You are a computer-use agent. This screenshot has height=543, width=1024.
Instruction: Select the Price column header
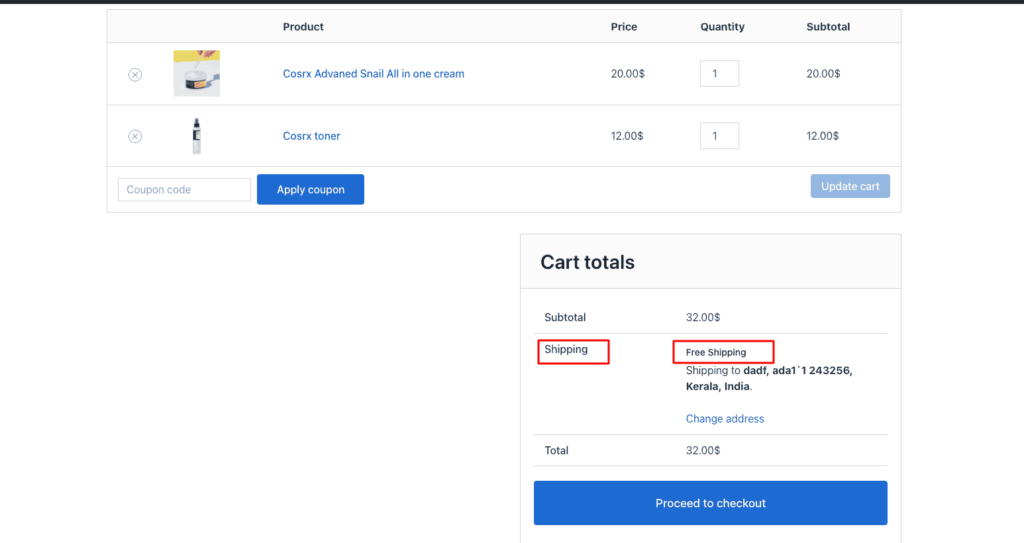click(624, 27)
